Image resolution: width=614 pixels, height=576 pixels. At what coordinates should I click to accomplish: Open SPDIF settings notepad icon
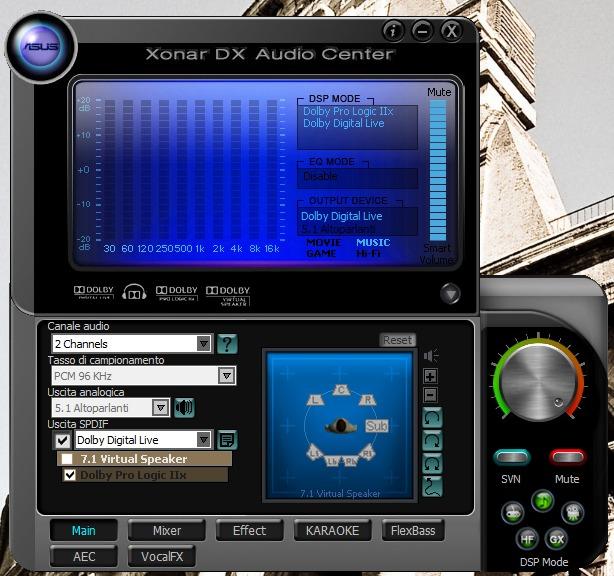(x=227, y=440)
